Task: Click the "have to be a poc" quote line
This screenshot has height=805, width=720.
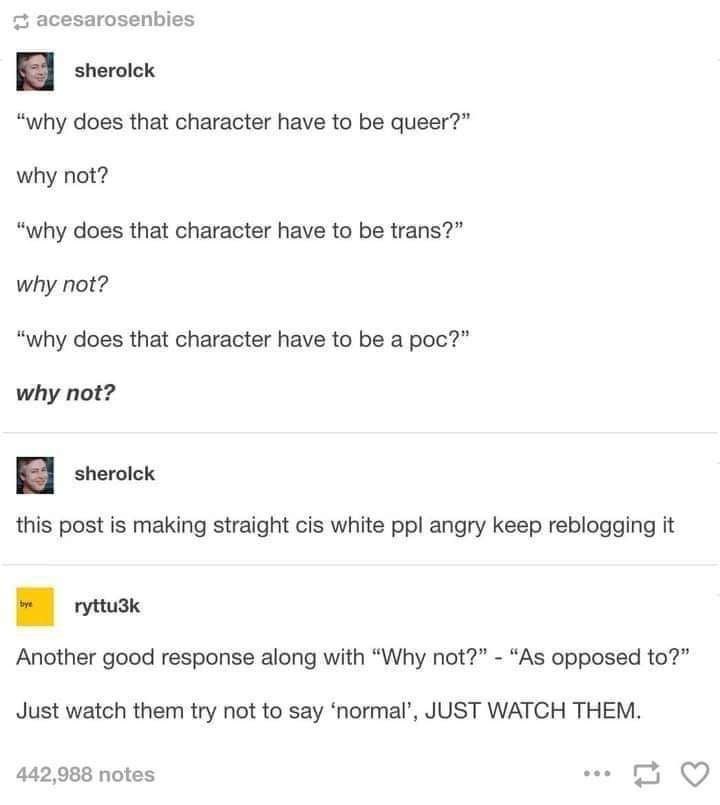Action: click(243, 340)
